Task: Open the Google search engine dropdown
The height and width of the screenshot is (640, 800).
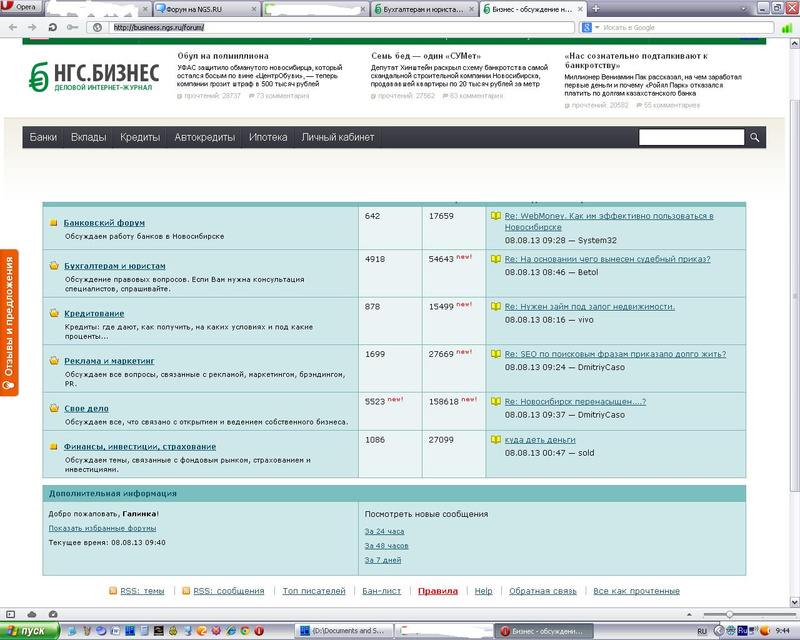Action: (598, 27)
